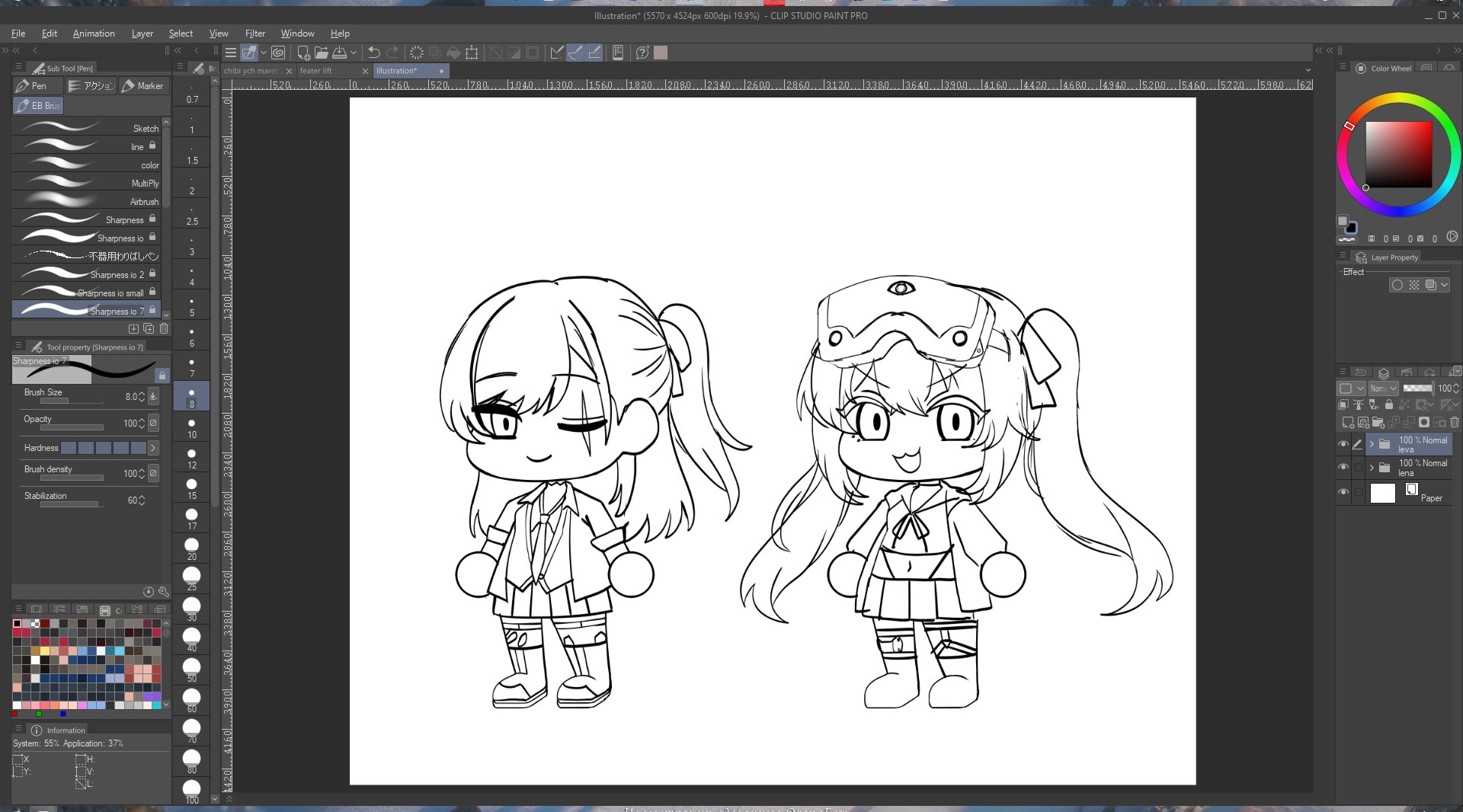Image resolution: width=1463 pixels, height=812 pixels.
Task: Toggle Snap to Special Ruler icon
Action: 576,53
